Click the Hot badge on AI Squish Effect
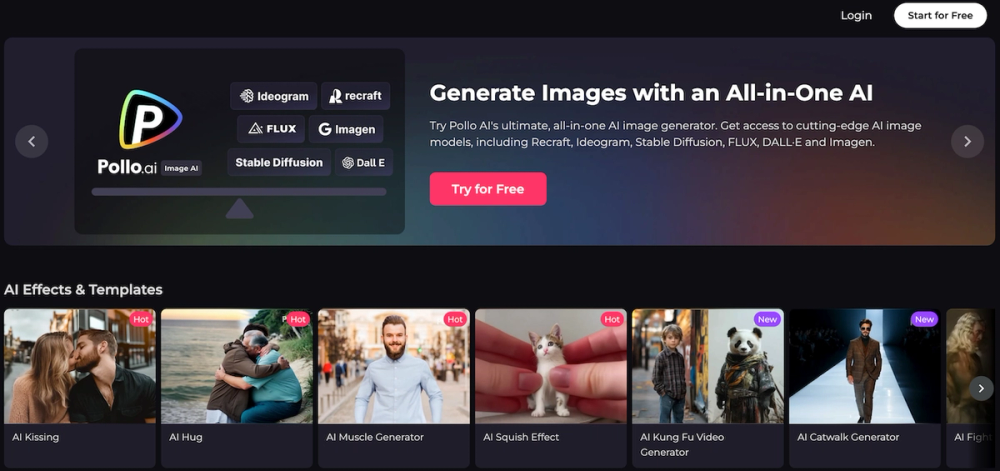 [612, 319]
